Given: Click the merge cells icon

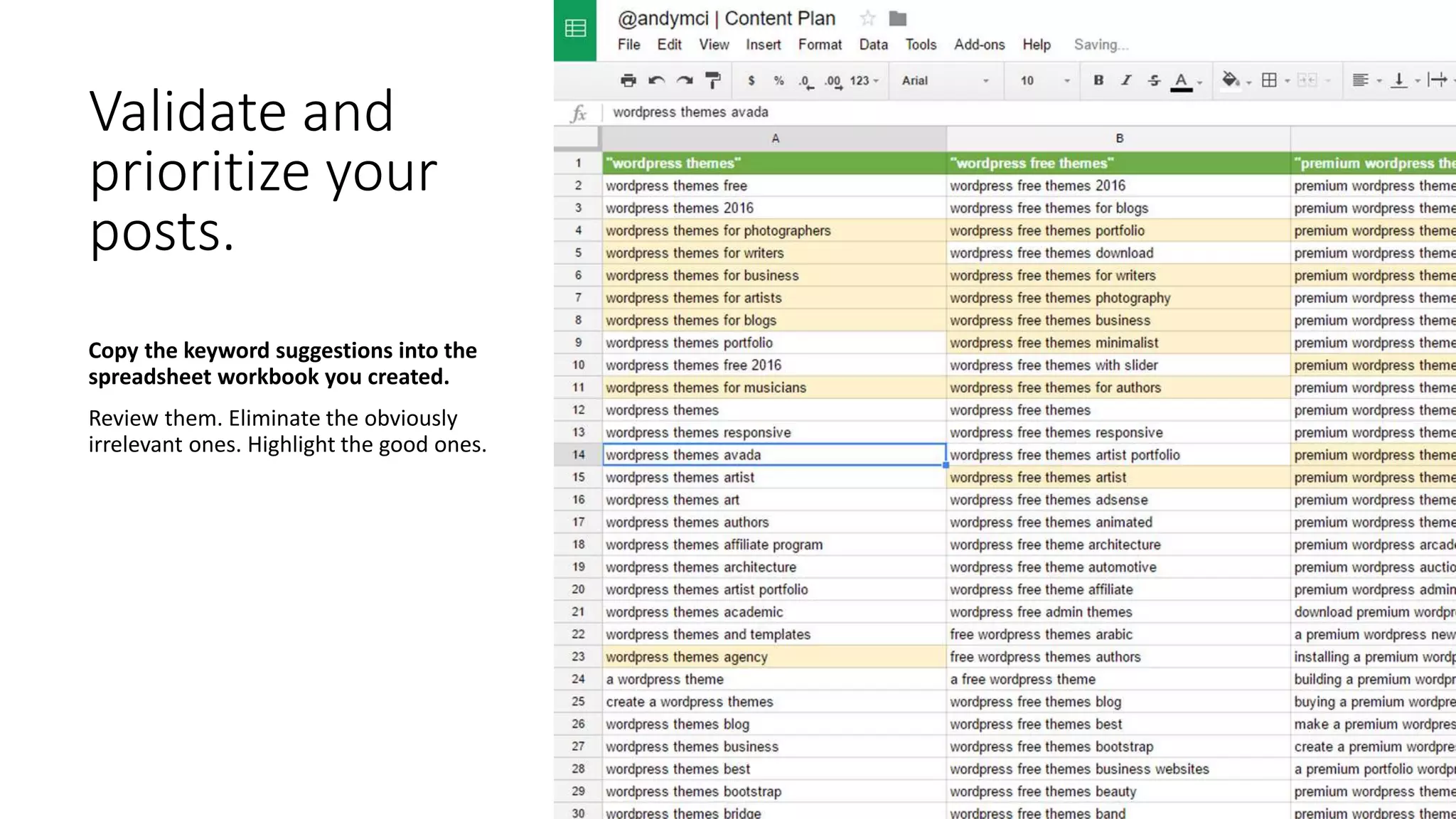Looking at the screenshot, I should point(1307,80).
